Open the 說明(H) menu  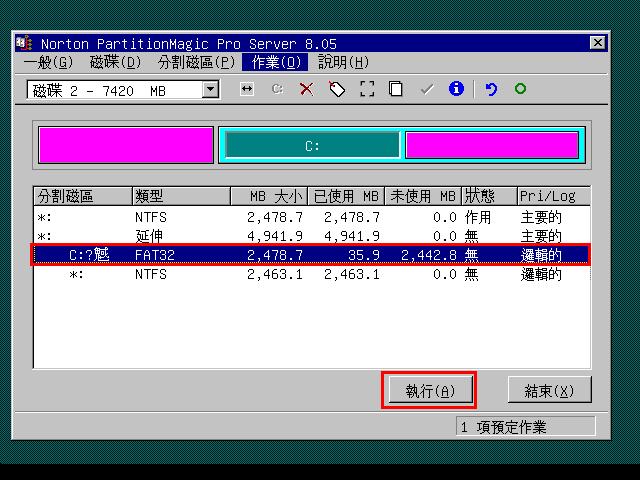[x=344, y=62]
